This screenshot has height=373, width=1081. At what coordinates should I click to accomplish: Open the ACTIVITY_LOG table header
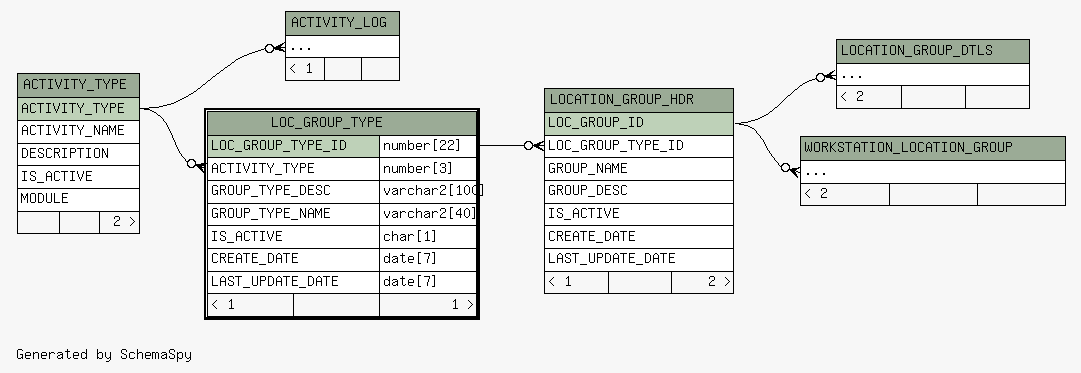click(x=342, y=23)
